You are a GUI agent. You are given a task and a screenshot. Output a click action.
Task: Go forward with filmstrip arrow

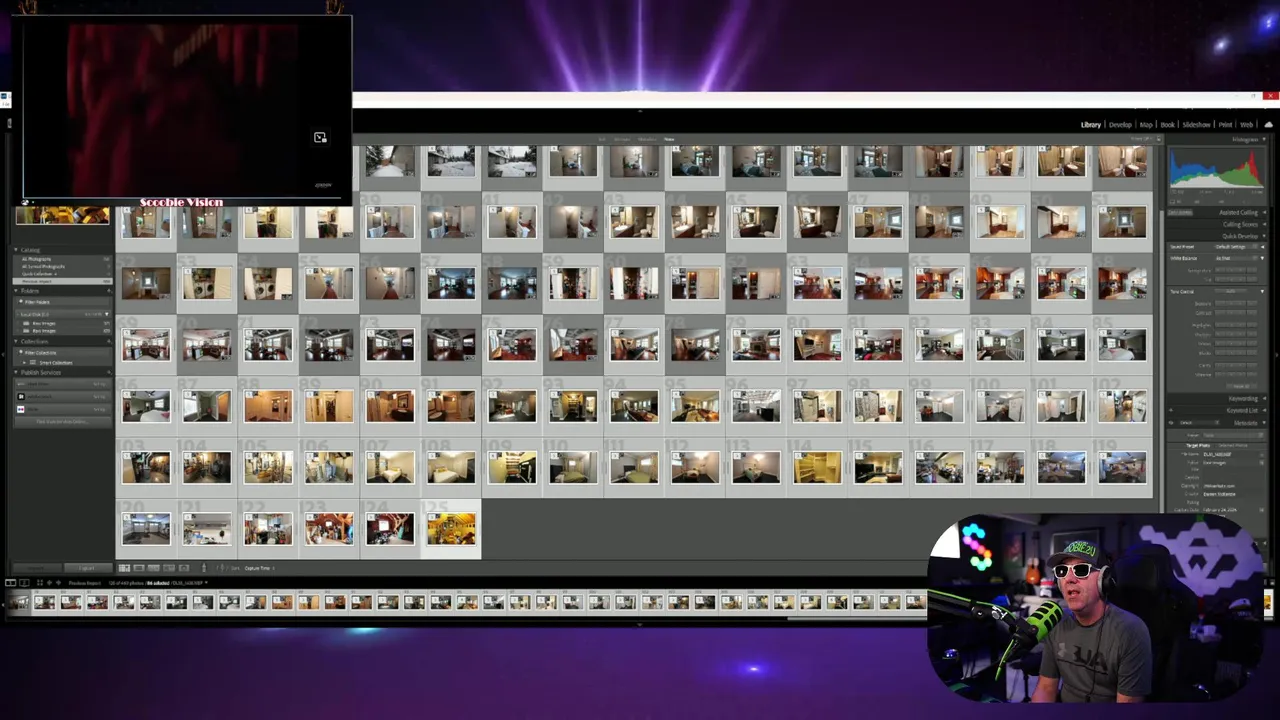(x=58, y=582)
